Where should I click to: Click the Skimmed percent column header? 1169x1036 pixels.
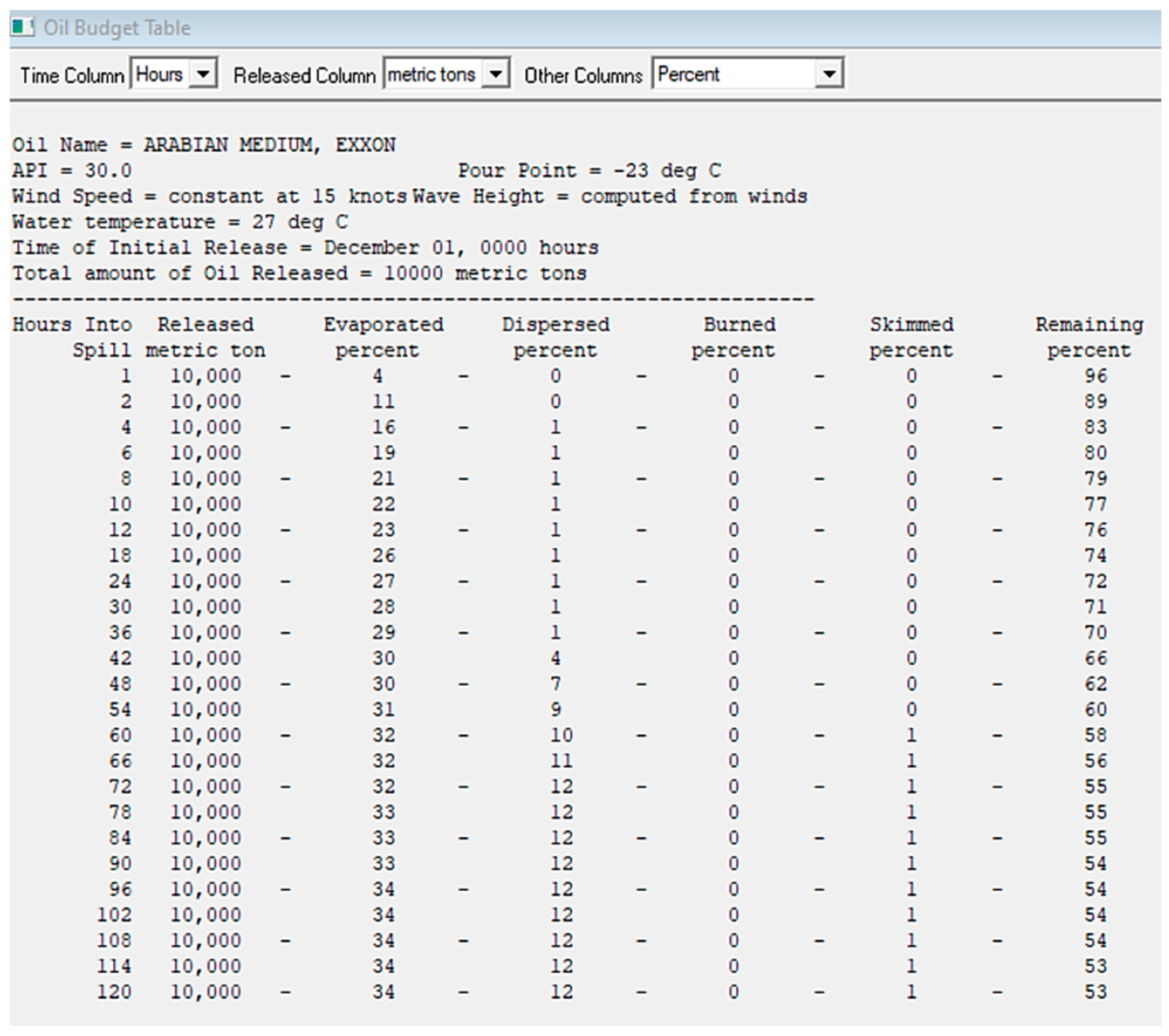point(912,337)
